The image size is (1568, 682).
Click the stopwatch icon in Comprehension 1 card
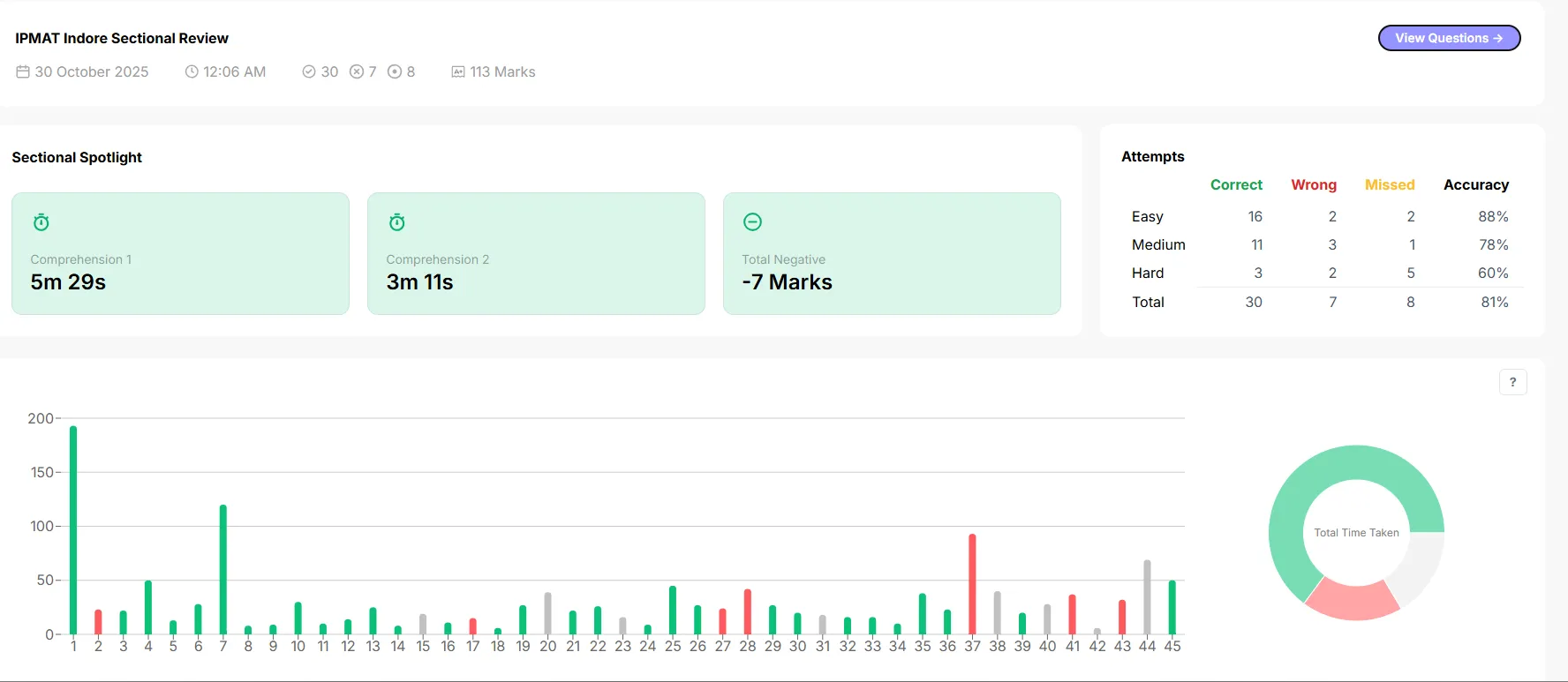click(x=41, y=222)
